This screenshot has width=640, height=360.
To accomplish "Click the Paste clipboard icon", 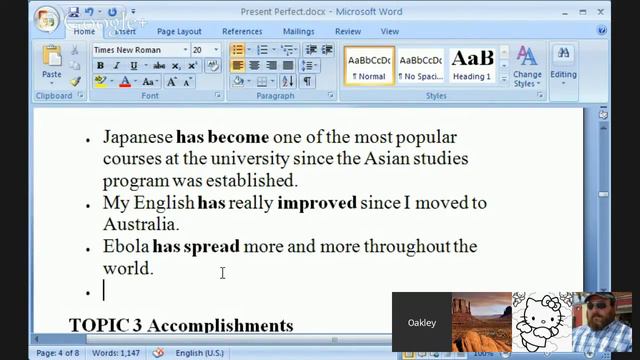I will [x=52, y=56].
